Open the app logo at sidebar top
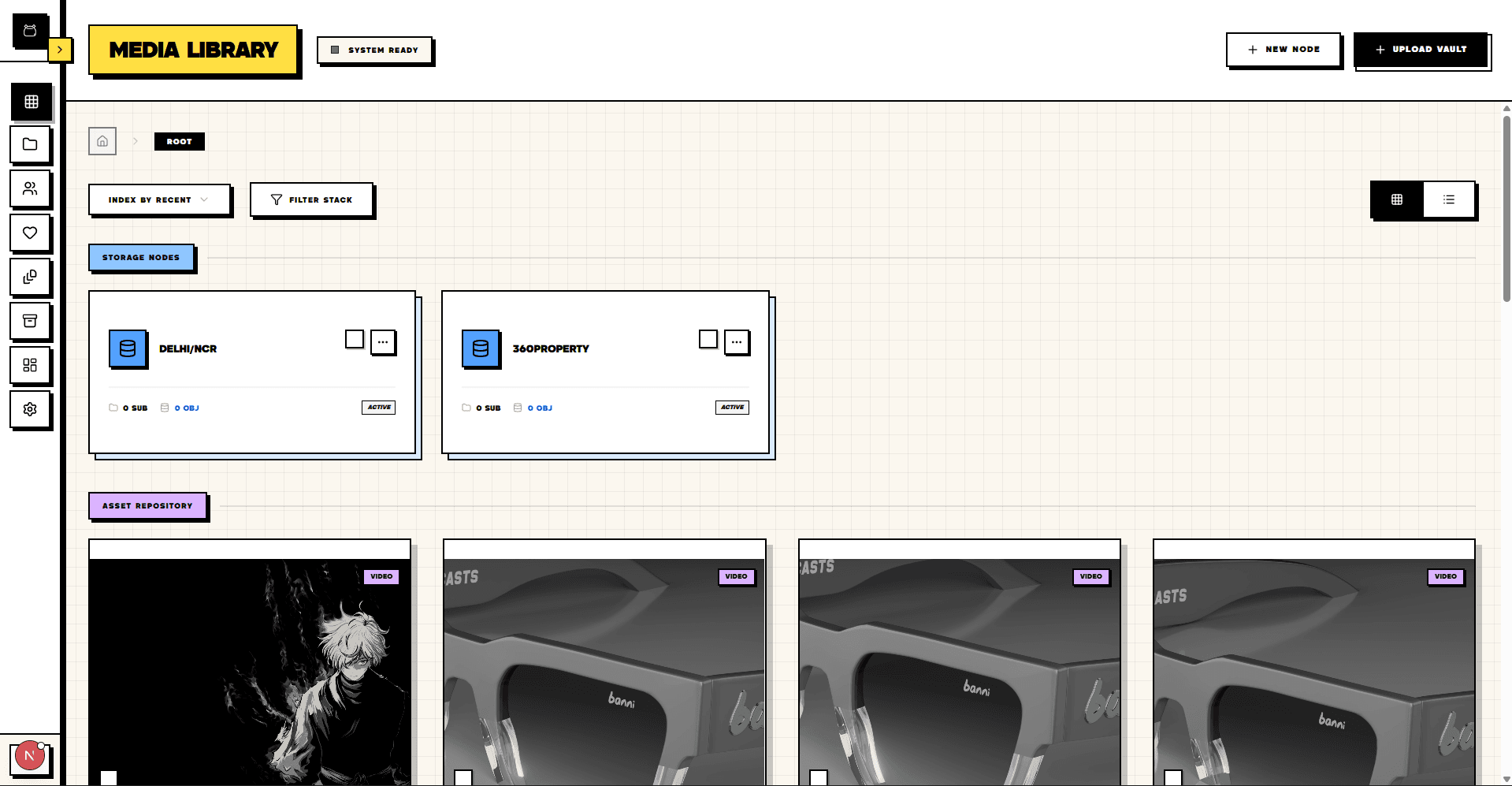 click(30, 31)
